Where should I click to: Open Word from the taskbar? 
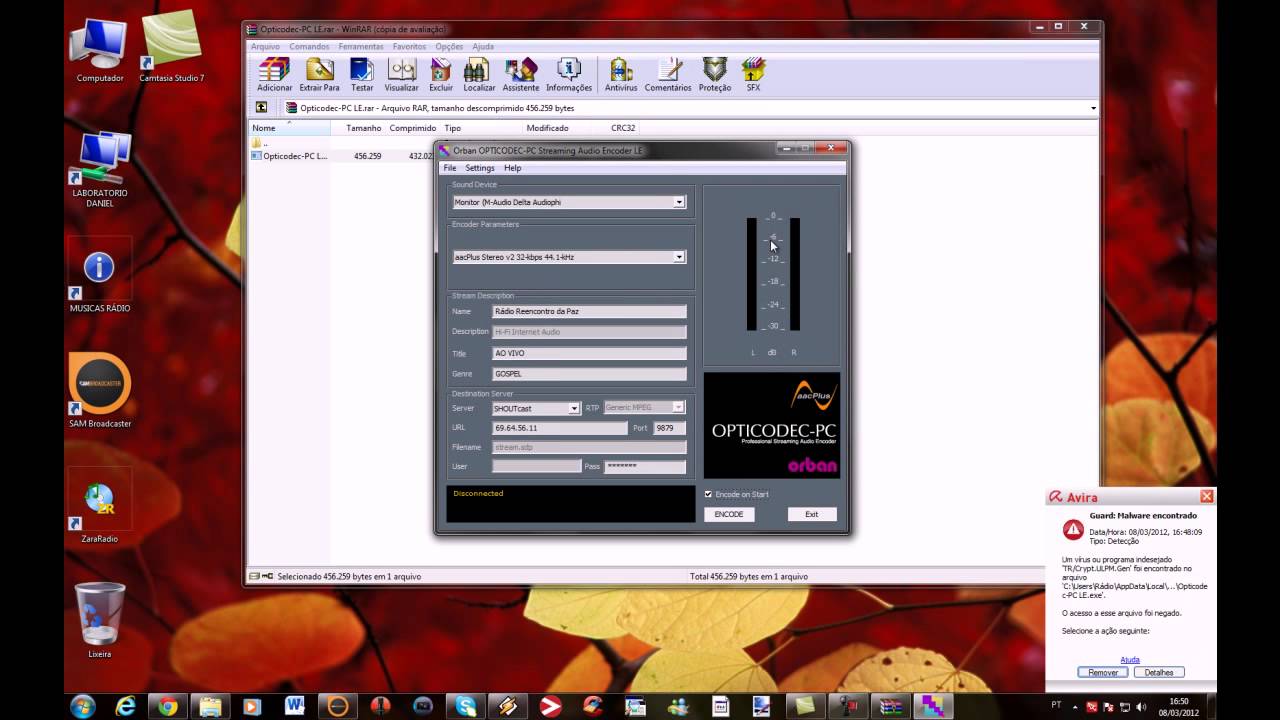(295, 706)
